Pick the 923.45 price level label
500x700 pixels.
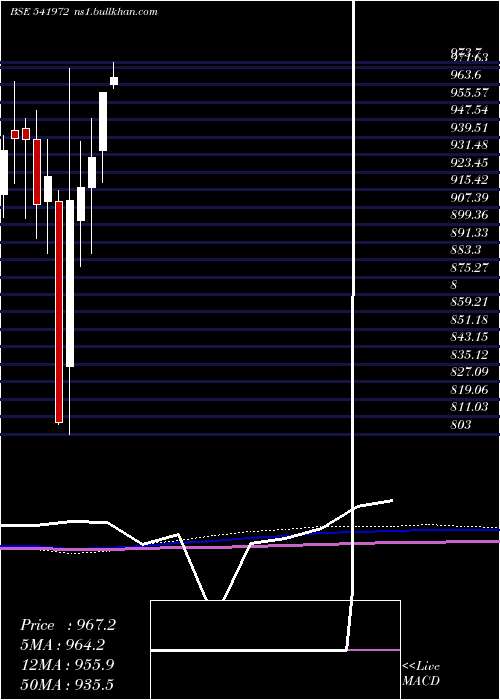[469, 162]
